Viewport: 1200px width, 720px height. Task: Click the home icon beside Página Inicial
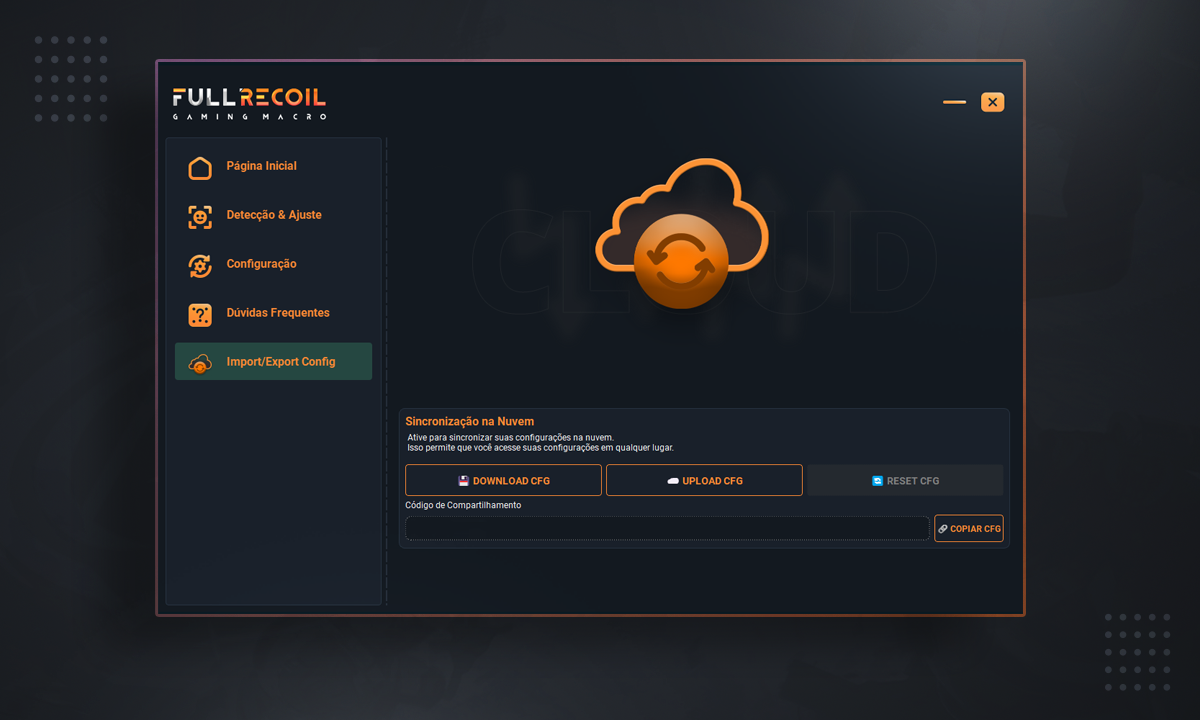pyautogui.click(x=200, y=167)
